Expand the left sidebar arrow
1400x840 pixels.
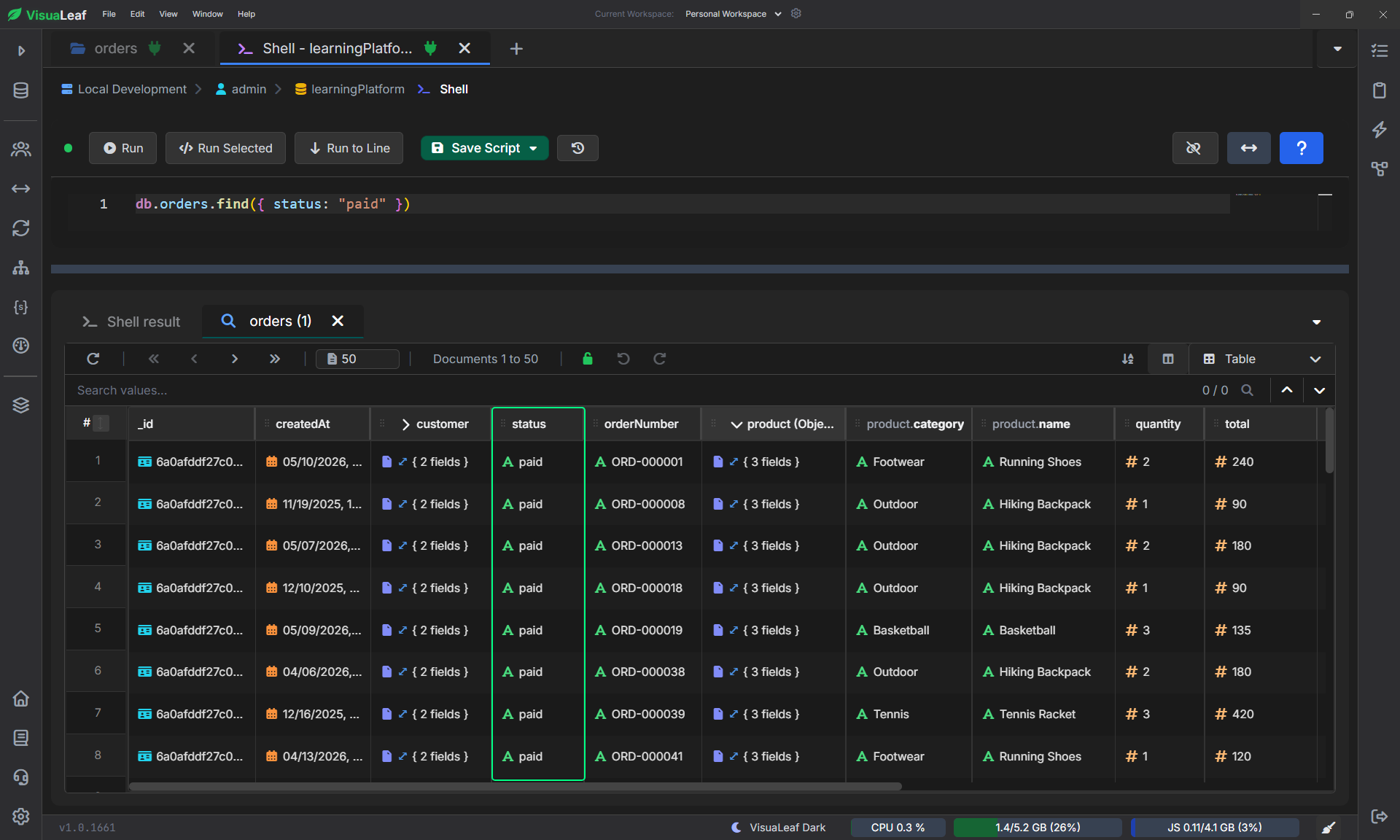tap(21, 51)
